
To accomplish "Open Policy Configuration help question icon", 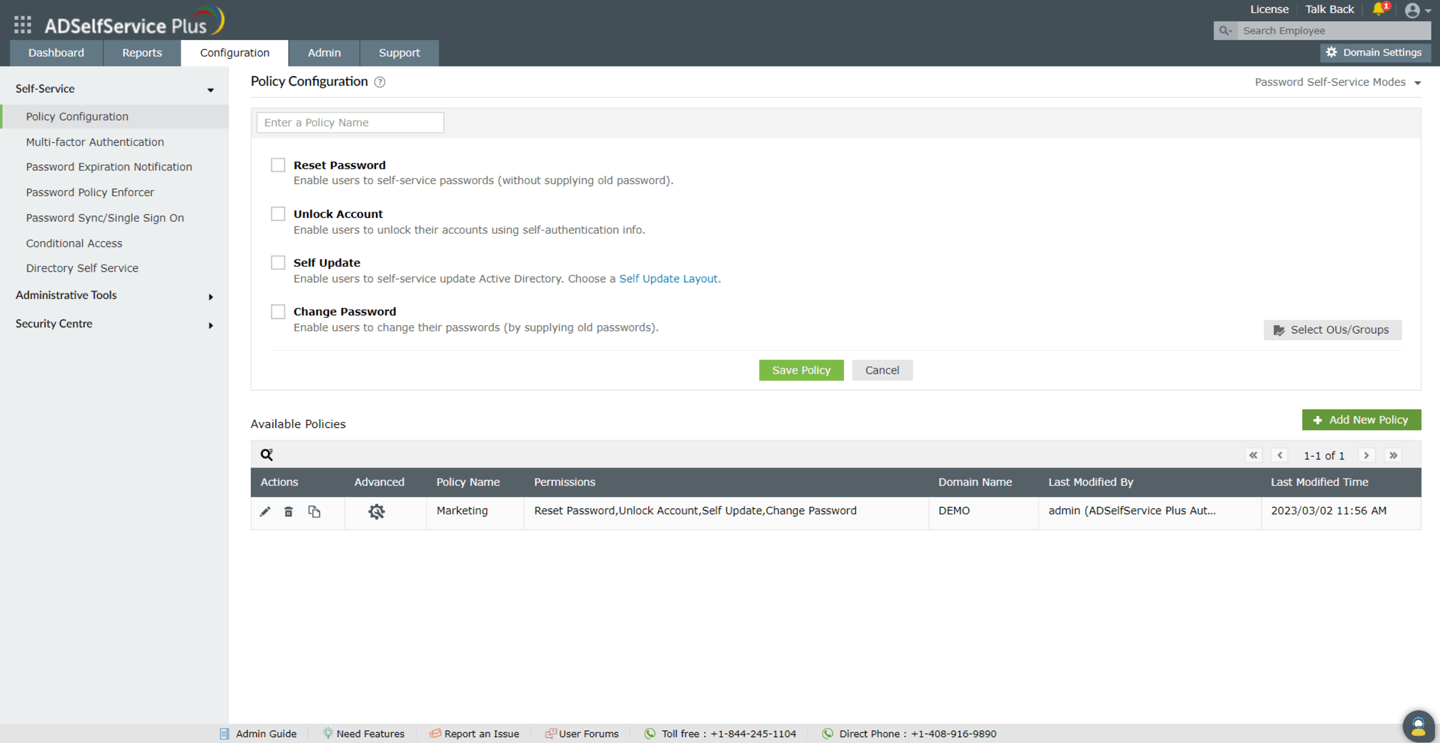I will tap(380, 82).
